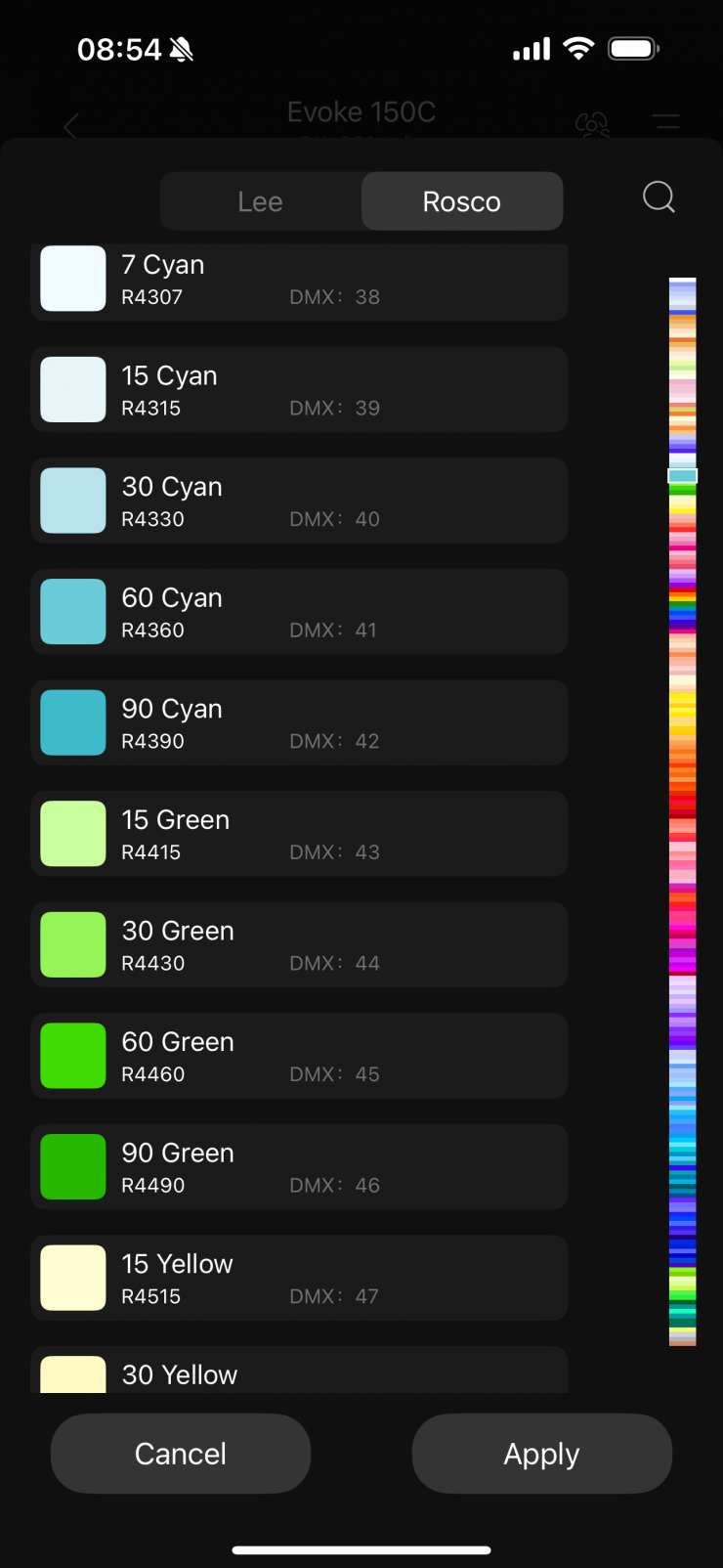Tap the 90 Cyan R4390 row
Viewport: 723px width, 1568px height.
click(x=299, y=723)
